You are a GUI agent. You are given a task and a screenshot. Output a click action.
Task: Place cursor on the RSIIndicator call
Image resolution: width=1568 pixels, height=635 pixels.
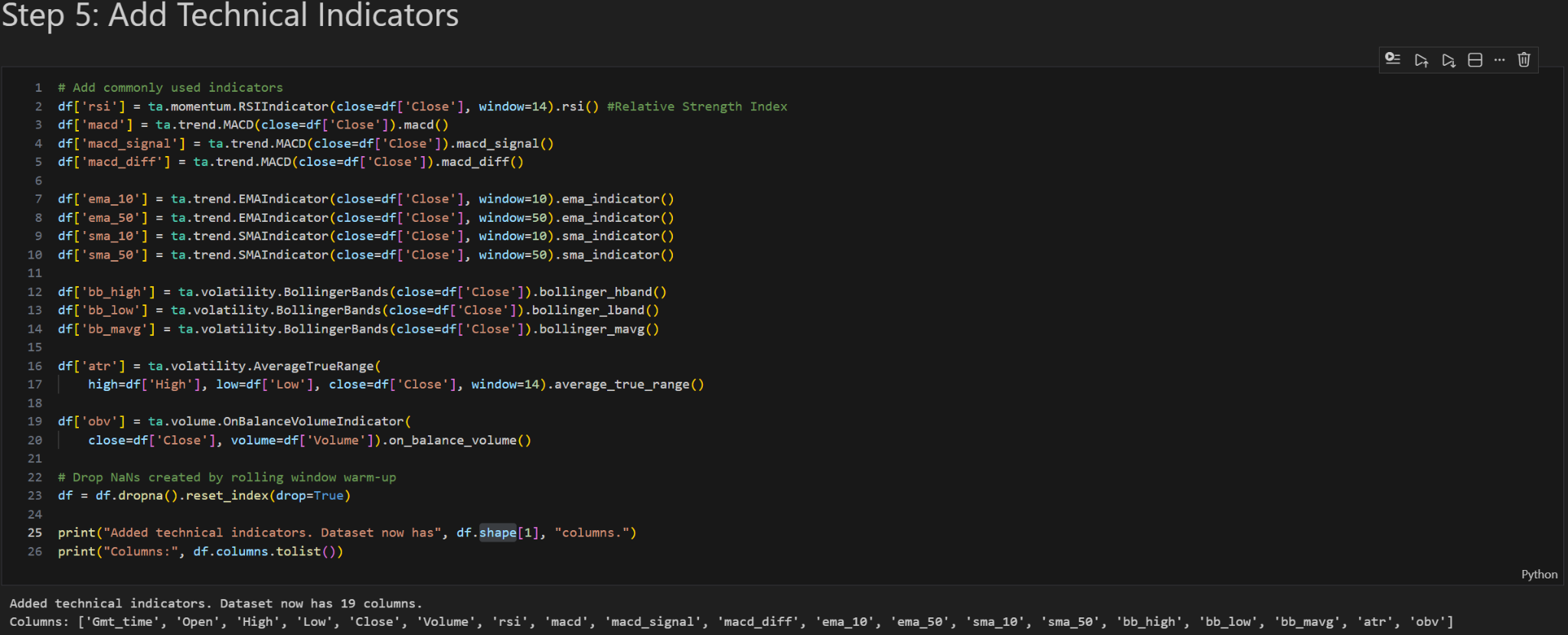tap(283, 106)
